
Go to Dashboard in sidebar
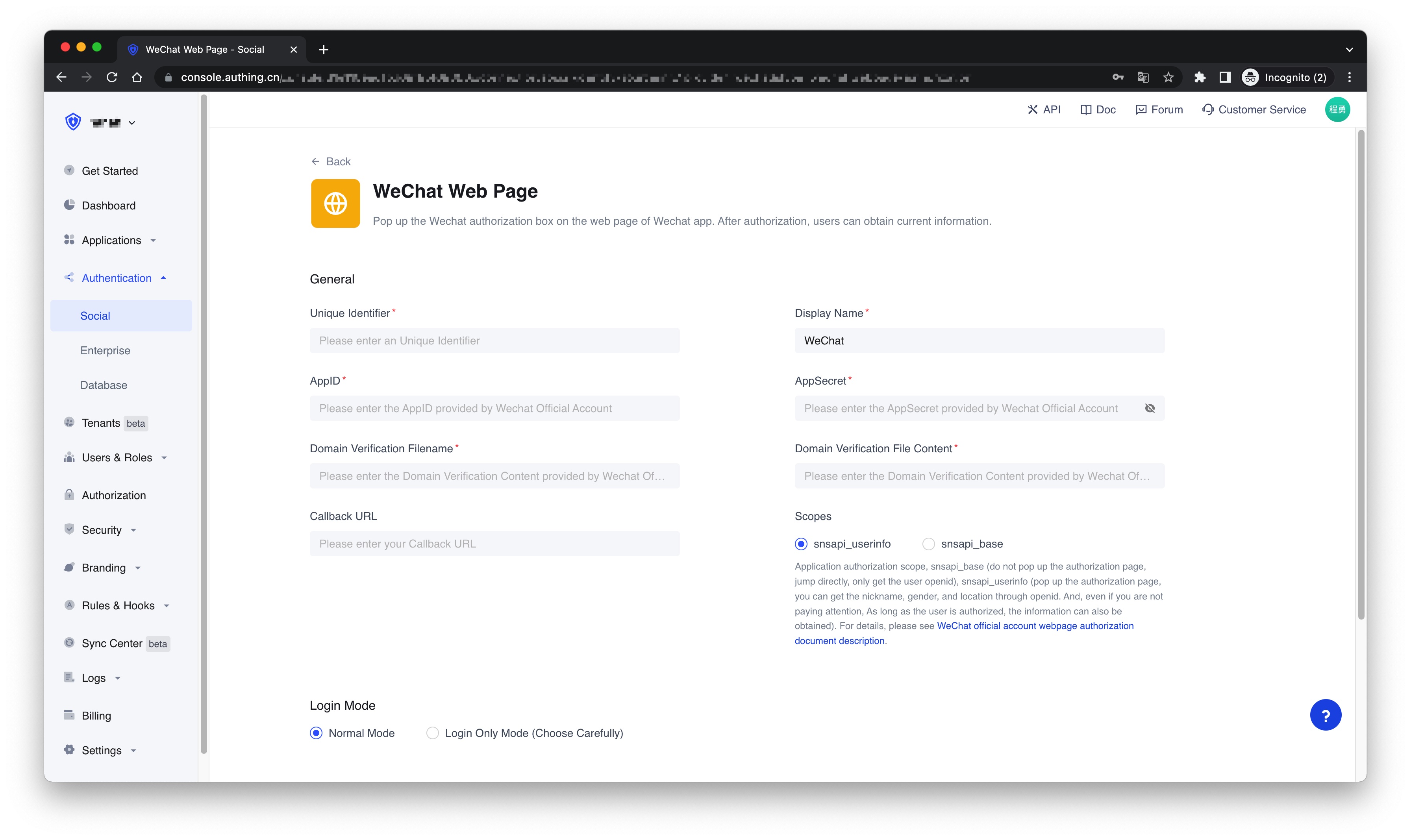pos(109,205)
